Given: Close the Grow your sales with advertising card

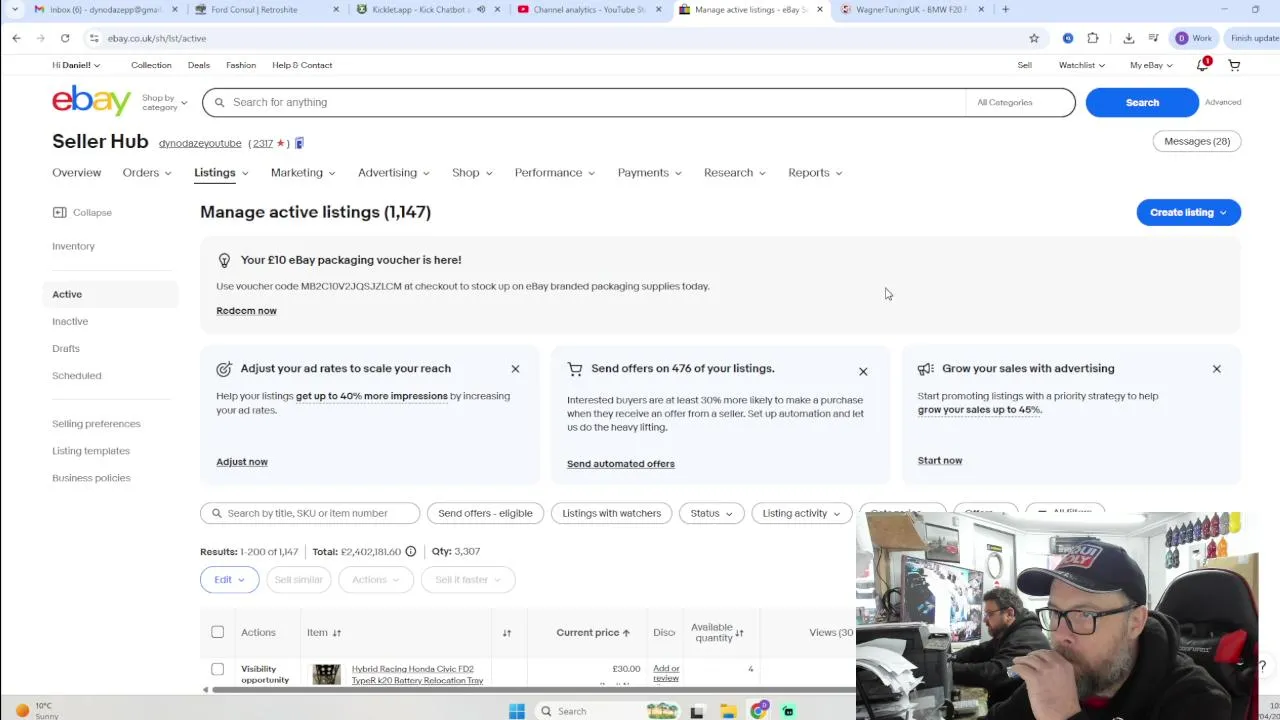Looking at the screenshot, I should click(x=1217, y=369).
